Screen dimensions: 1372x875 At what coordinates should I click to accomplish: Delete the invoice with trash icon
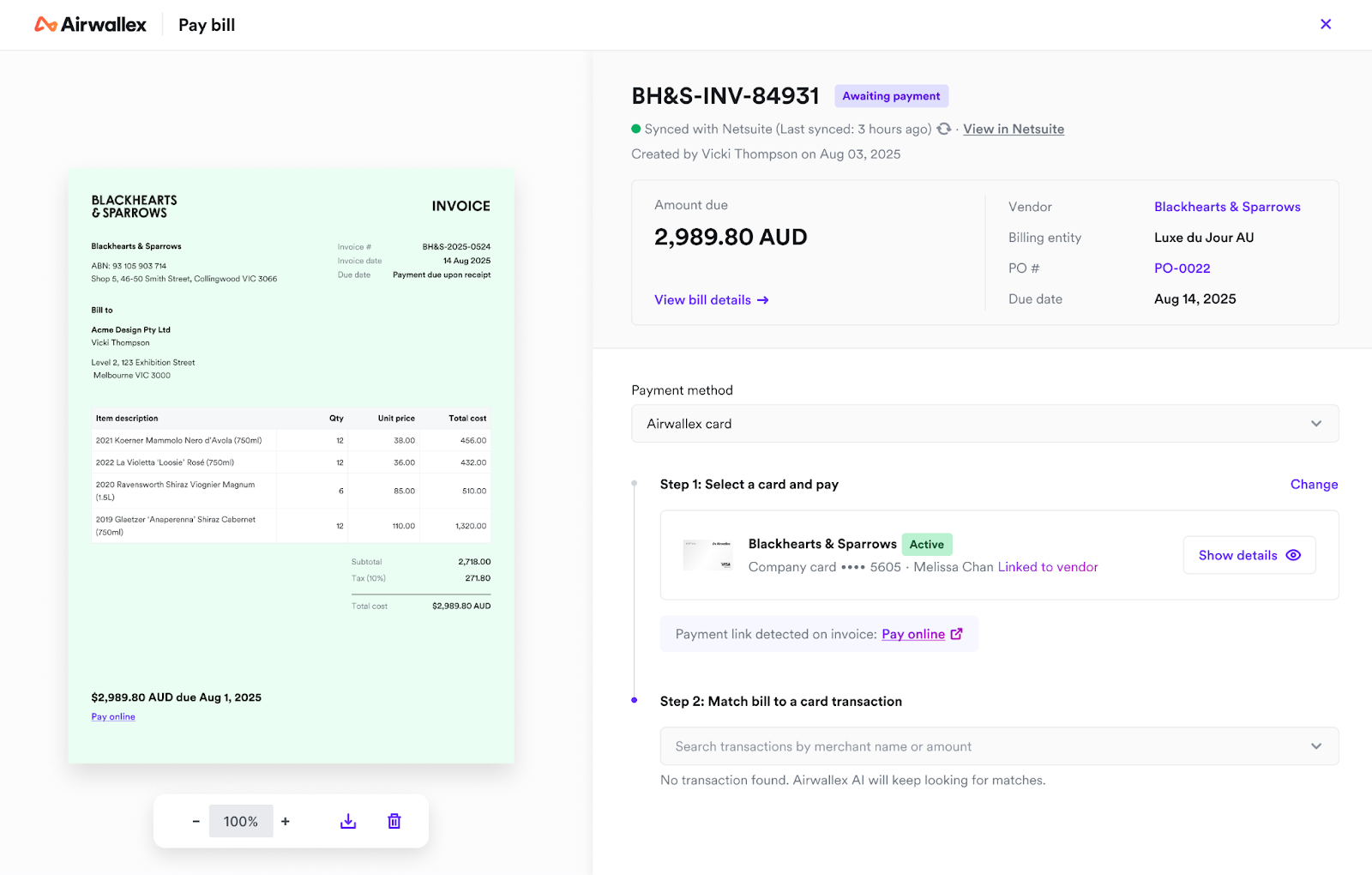(394, 821)
